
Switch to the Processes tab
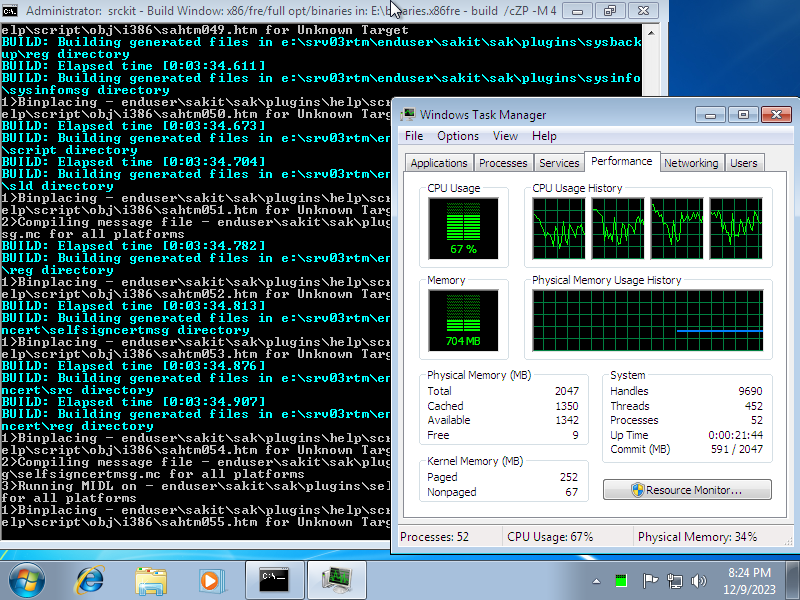coord(503,163)
